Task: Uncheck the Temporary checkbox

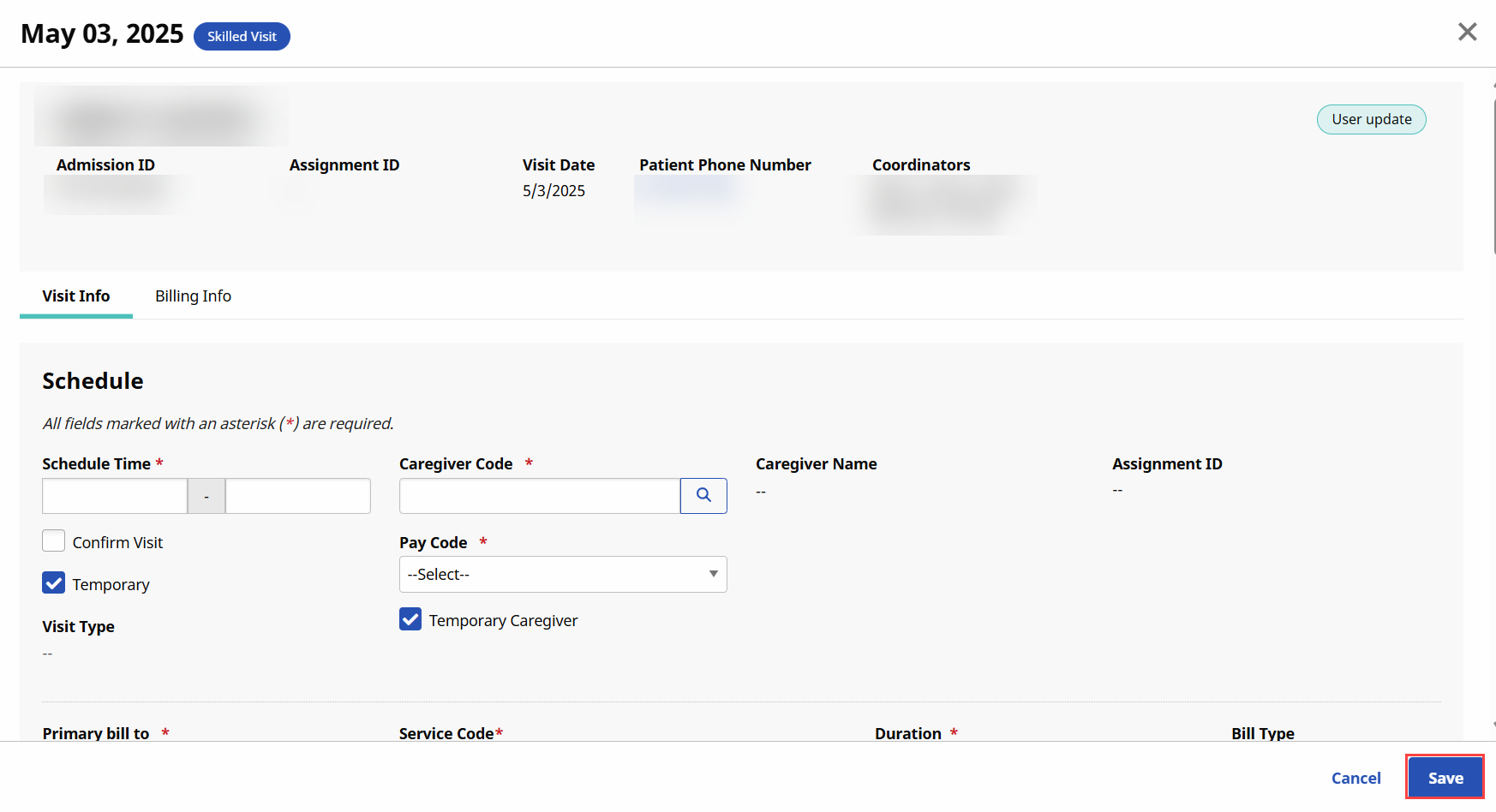Action: point(54,583)
